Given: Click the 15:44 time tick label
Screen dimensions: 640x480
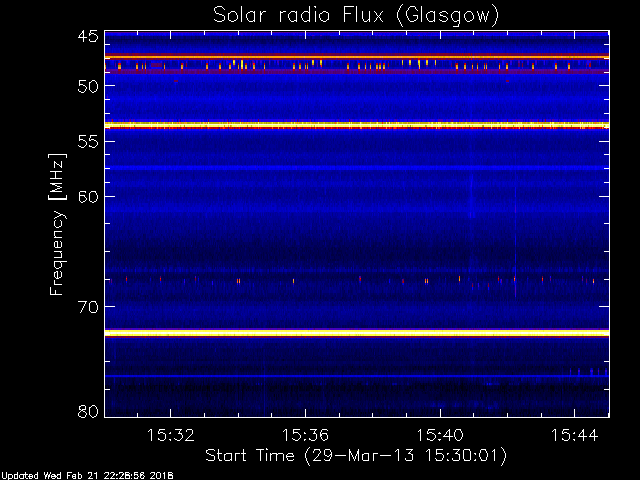Looking at the screenshot, I should pos(575,435).
